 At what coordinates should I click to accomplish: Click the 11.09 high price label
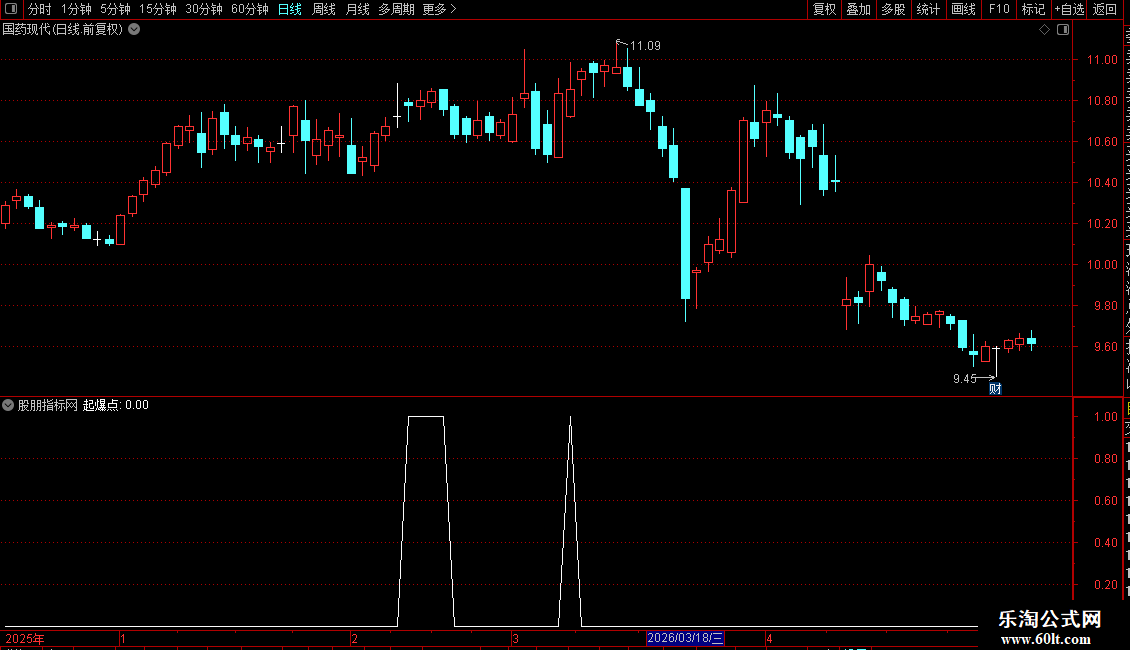point(645,46)
